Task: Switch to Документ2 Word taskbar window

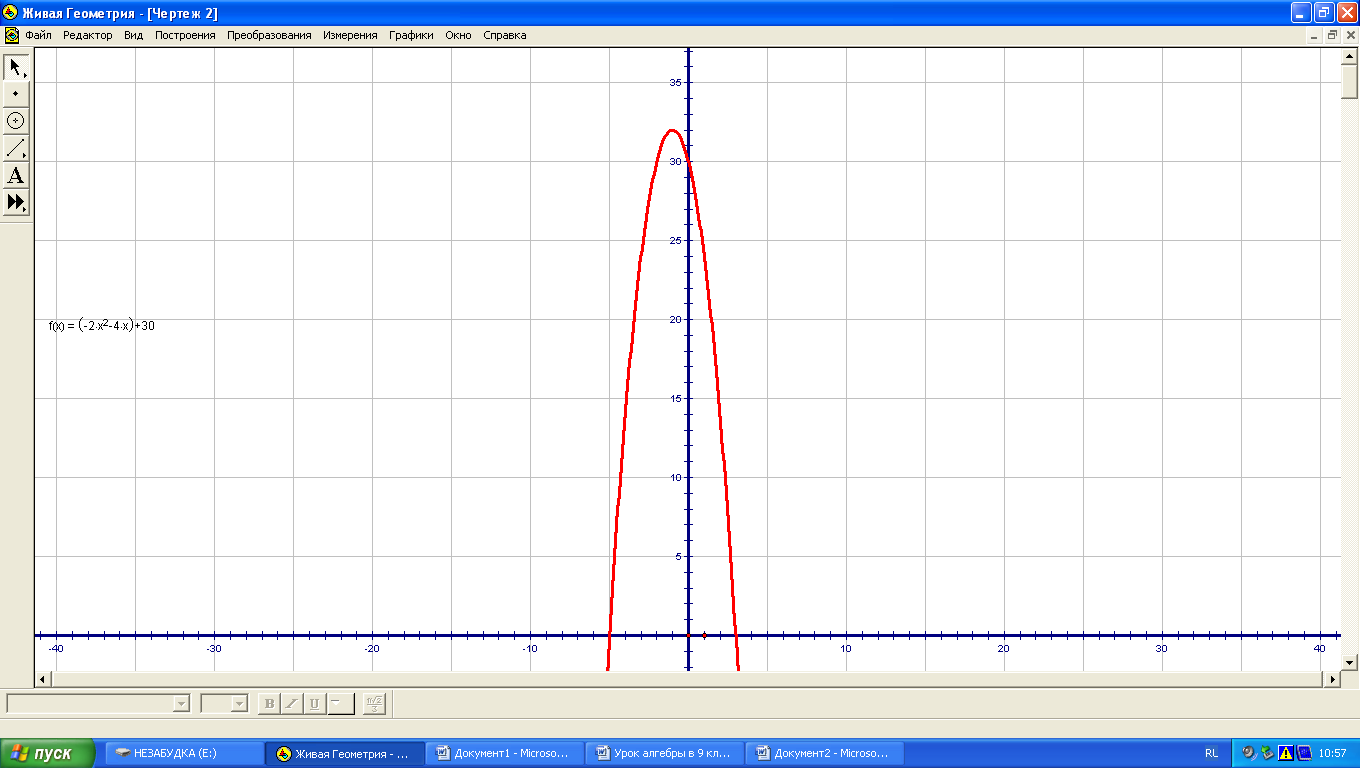Action: click(825, 753)
